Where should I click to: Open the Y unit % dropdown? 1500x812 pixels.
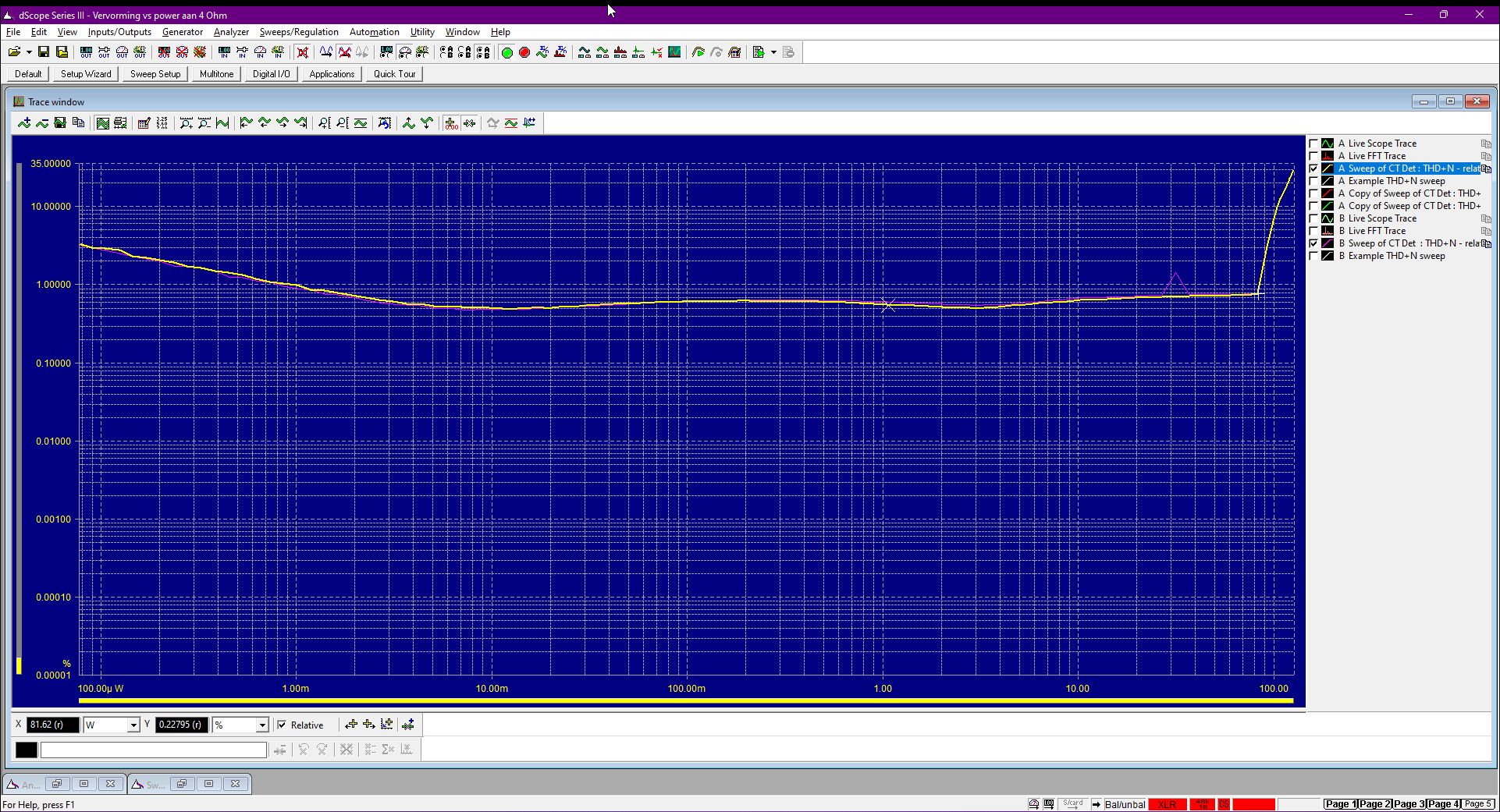pos(262,725)
